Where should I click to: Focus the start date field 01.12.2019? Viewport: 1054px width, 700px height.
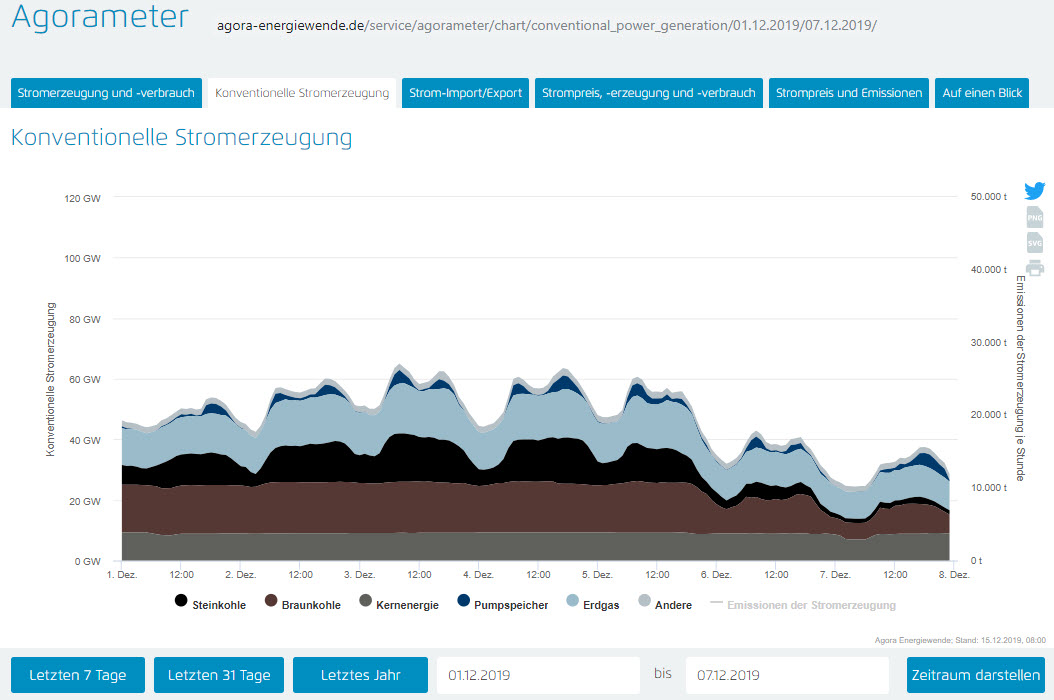click(537, 675)
